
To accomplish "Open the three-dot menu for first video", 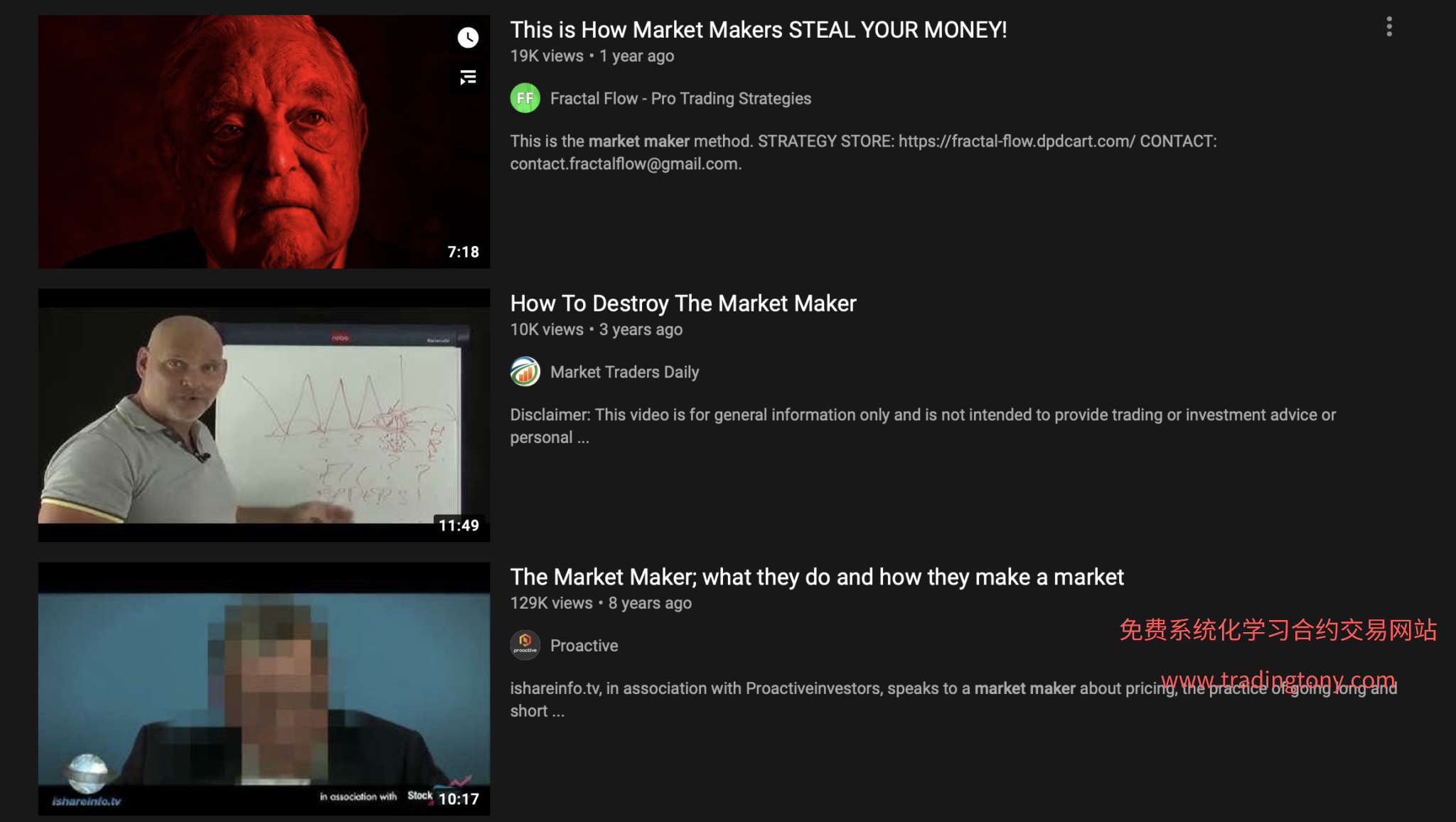I will coord(1389,27).
